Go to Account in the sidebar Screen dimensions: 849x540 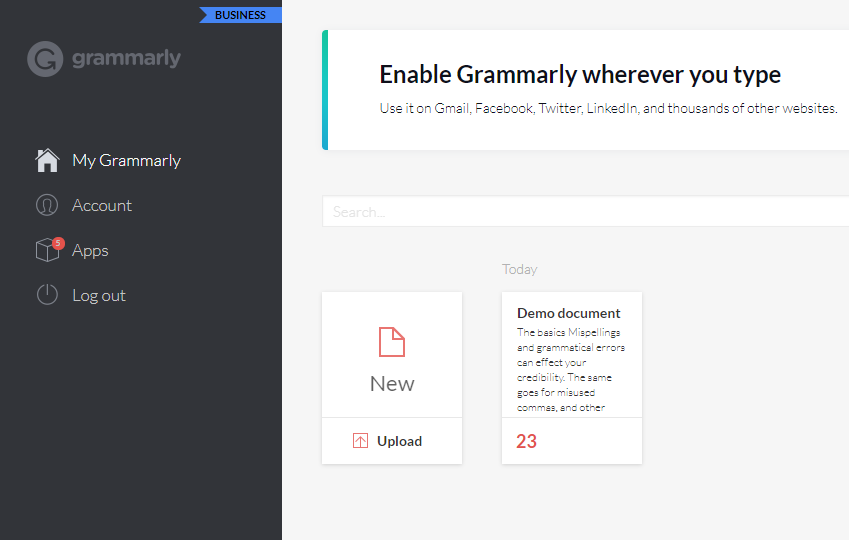tap(102, 206)
